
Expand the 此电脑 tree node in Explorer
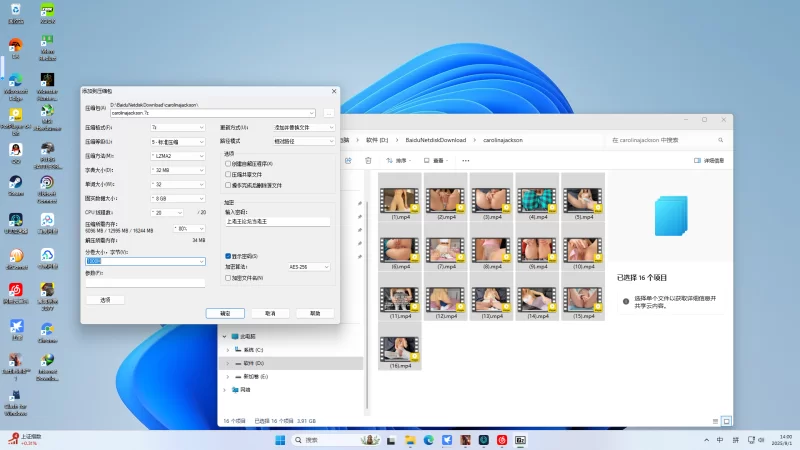click(x=224, y=336)
